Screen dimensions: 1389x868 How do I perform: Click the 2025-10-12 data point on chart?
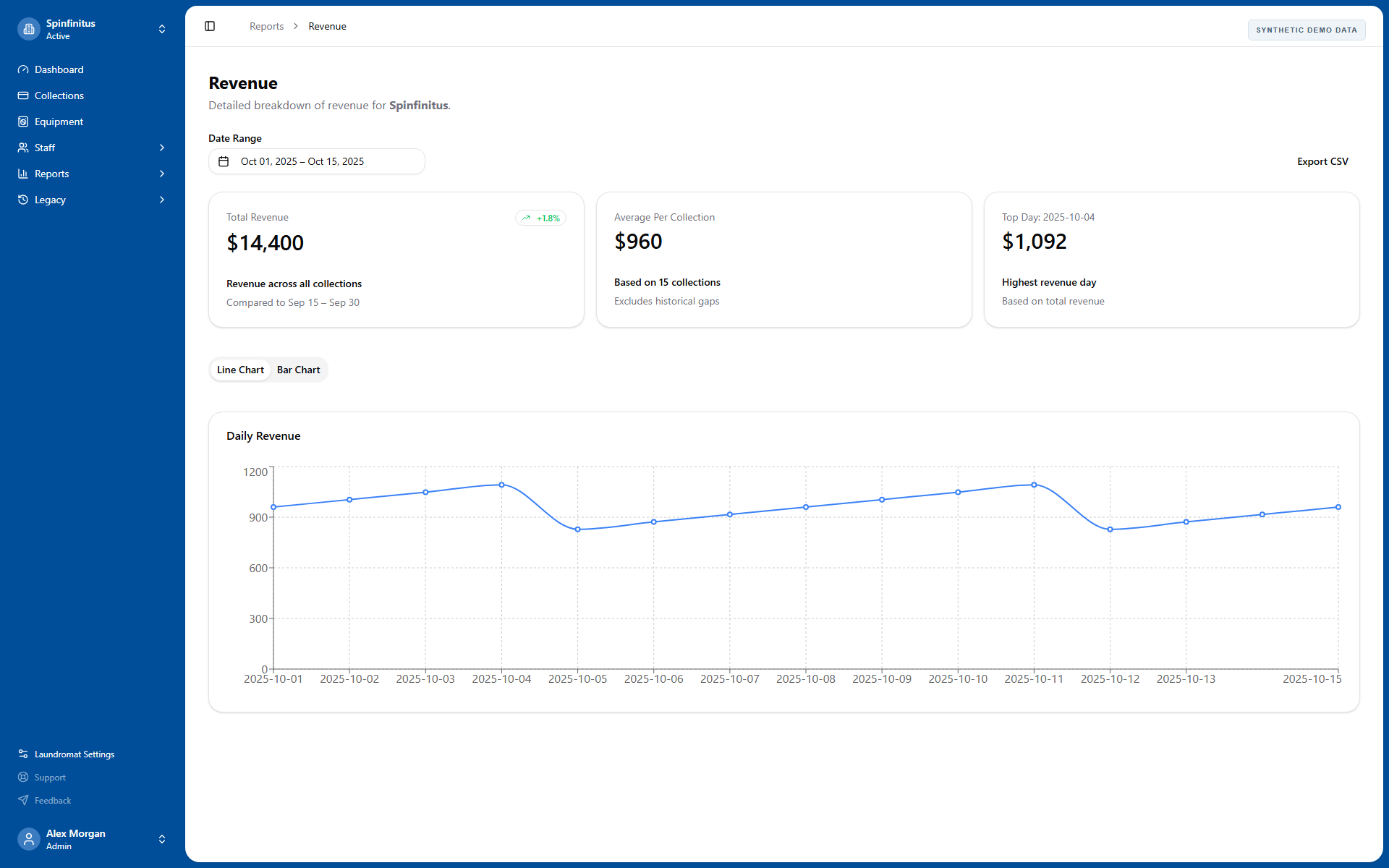[1110, 529]
